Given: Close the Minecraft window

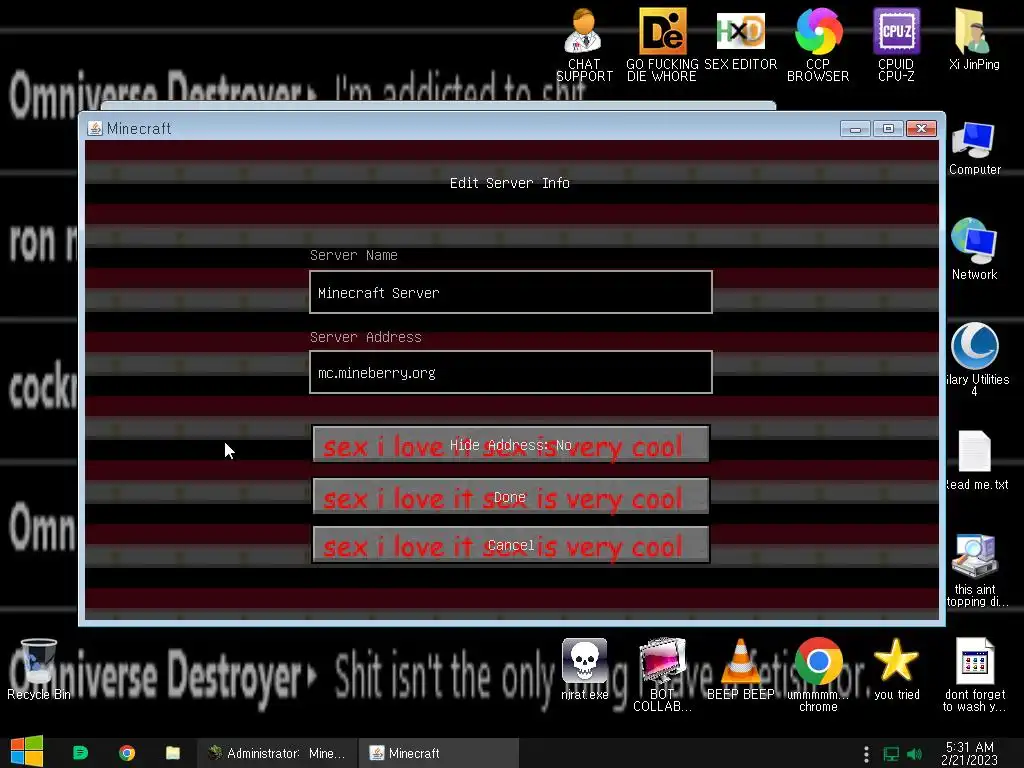Looking at the screenshot, I should pyautogui.click(x=921, y=129).
